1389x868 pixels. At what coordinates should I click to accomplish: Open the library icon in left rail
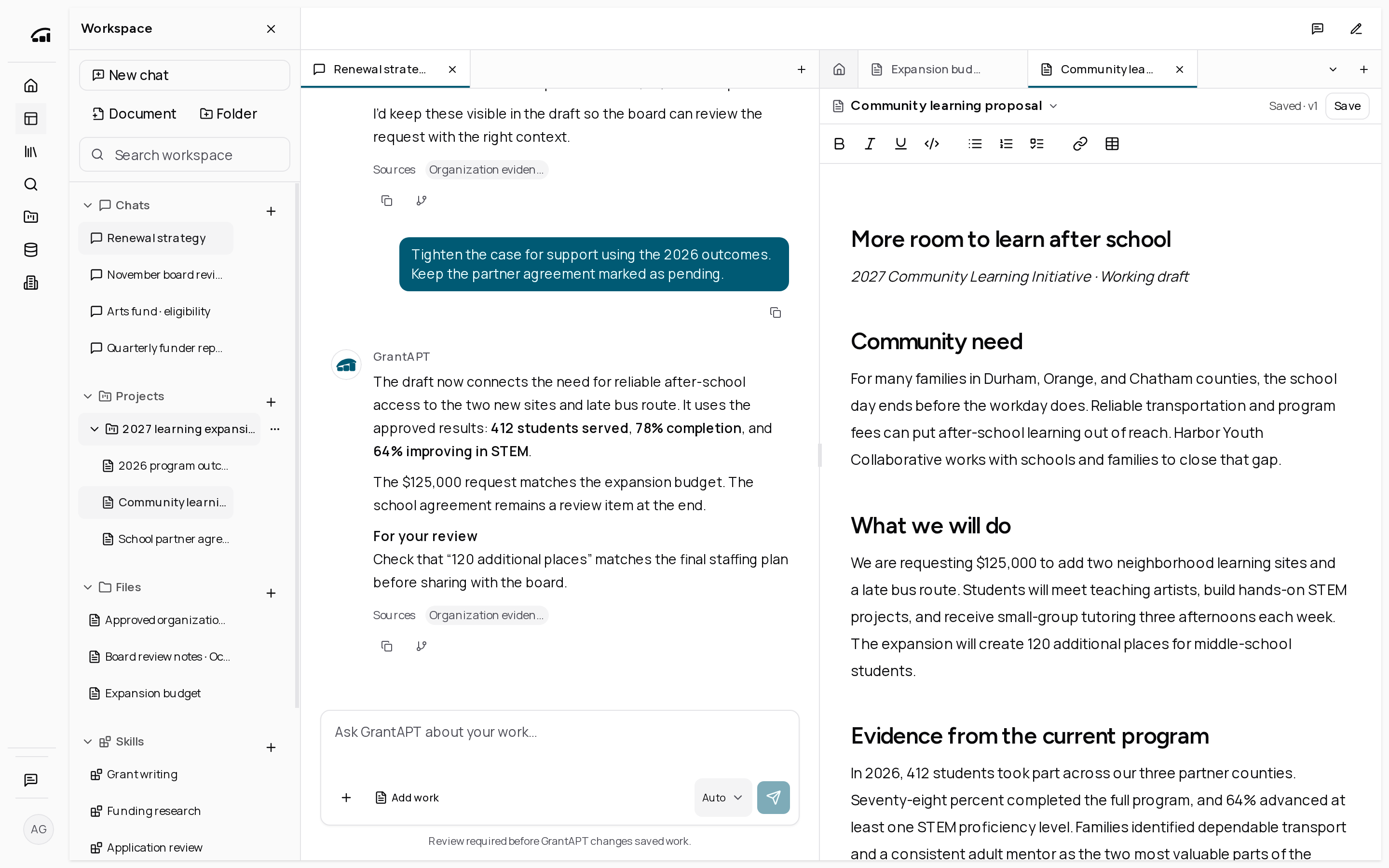[31, 151]
